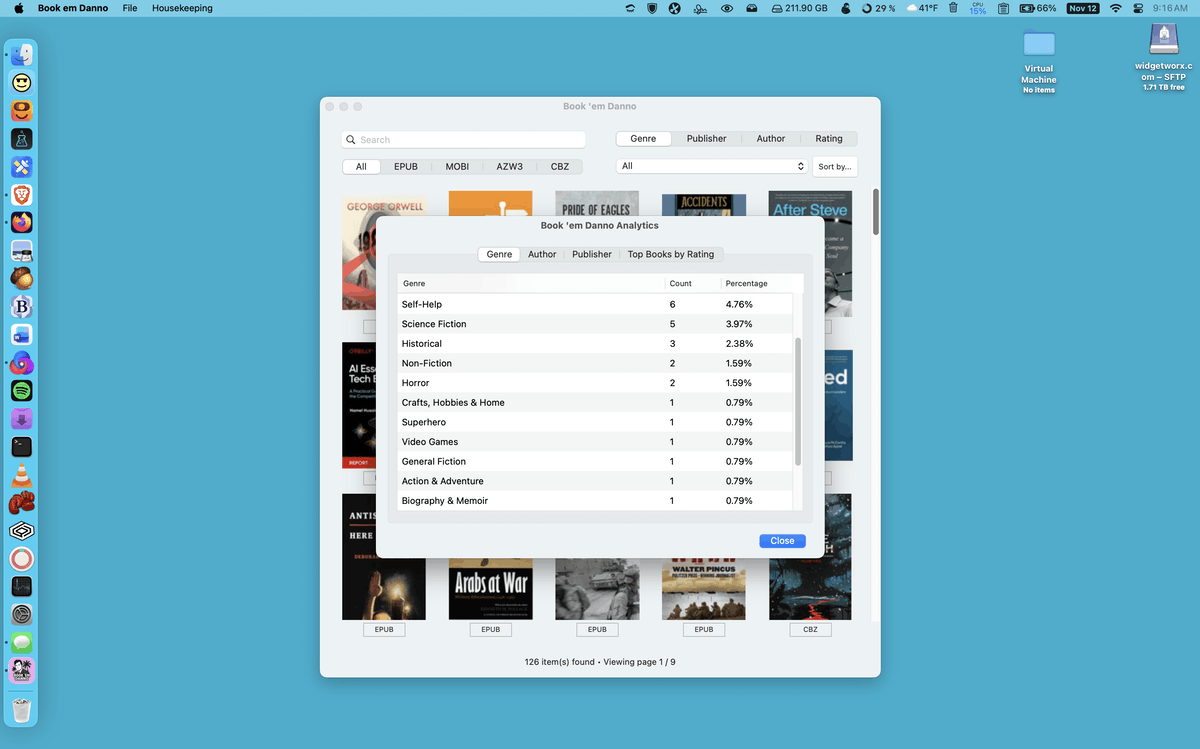Open Spotify in the Dock
Screen dimensions: 1200x749
click(x=22, y=390)
